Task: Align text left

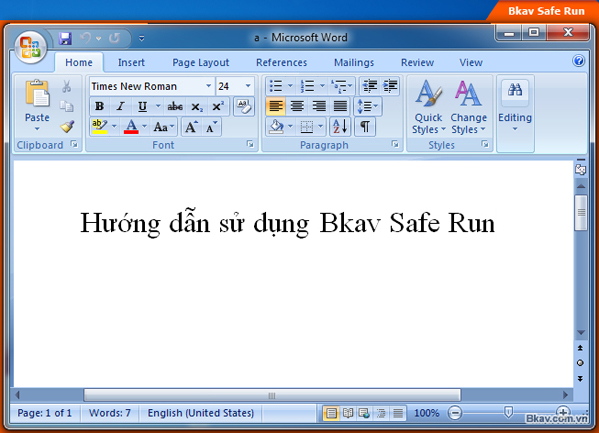Action: (x=276, y=106)
